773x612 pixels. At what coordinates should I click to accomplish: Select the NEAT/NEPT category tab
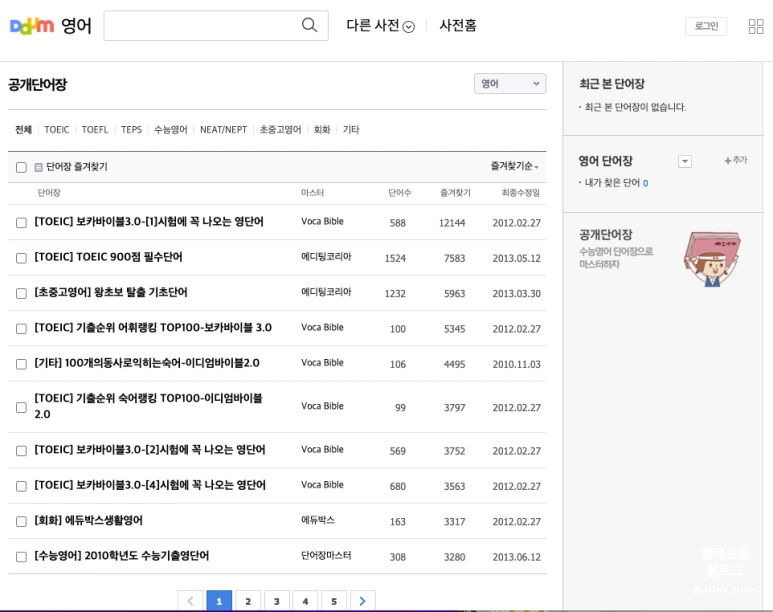click(x=223, y=130)
